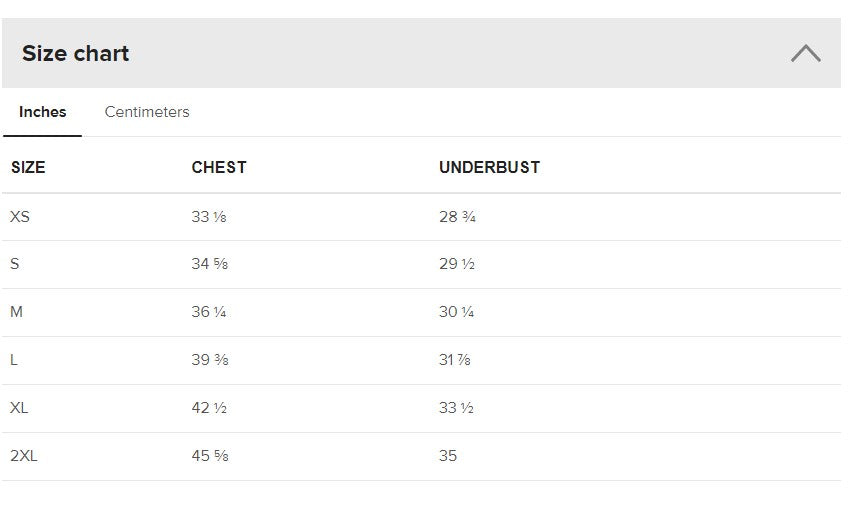Switch to the Centimeters tab
The height and width of the screenshot is (508, 857).
tap(147, 112)
